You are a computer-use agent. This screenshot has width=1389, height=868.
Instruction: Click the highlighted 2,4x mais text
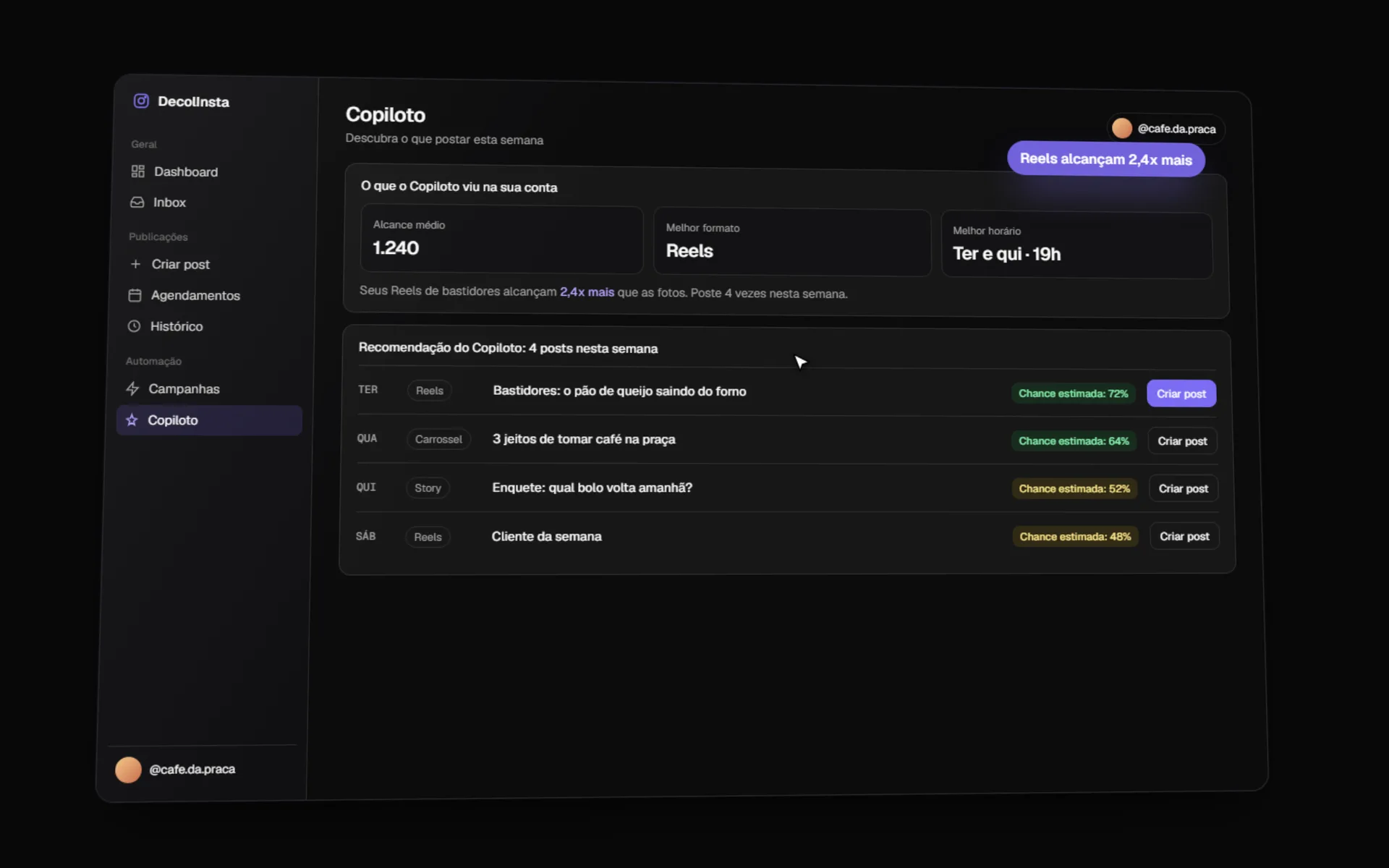(587, 292)
